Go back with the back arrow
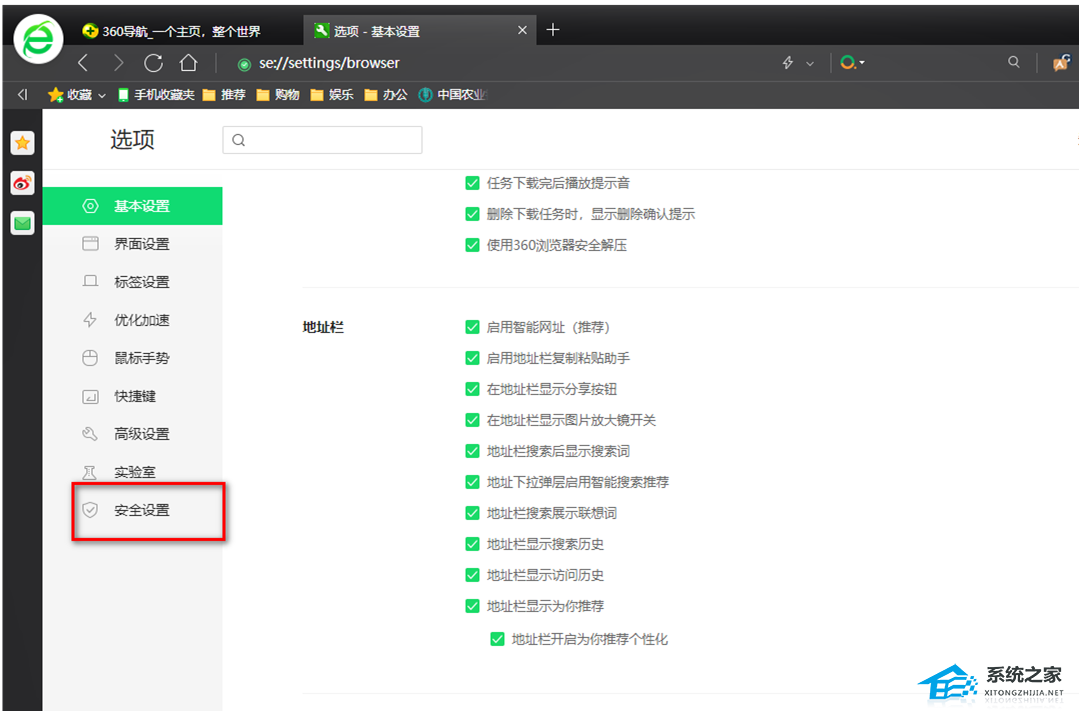 pyautogui.click(x=83, y=63)
